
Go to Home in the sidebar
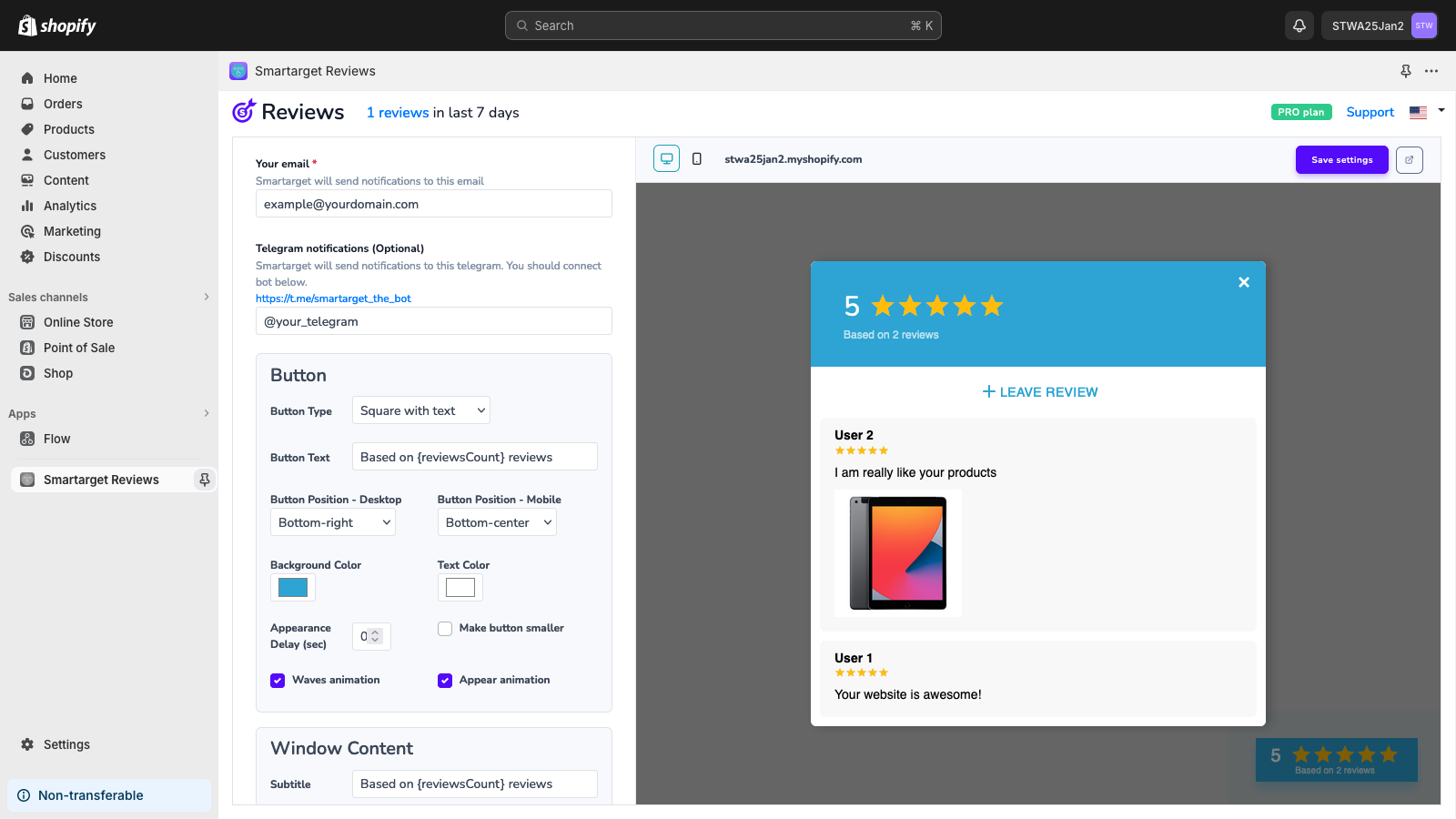pyautogui.click(x=60, y=78)
